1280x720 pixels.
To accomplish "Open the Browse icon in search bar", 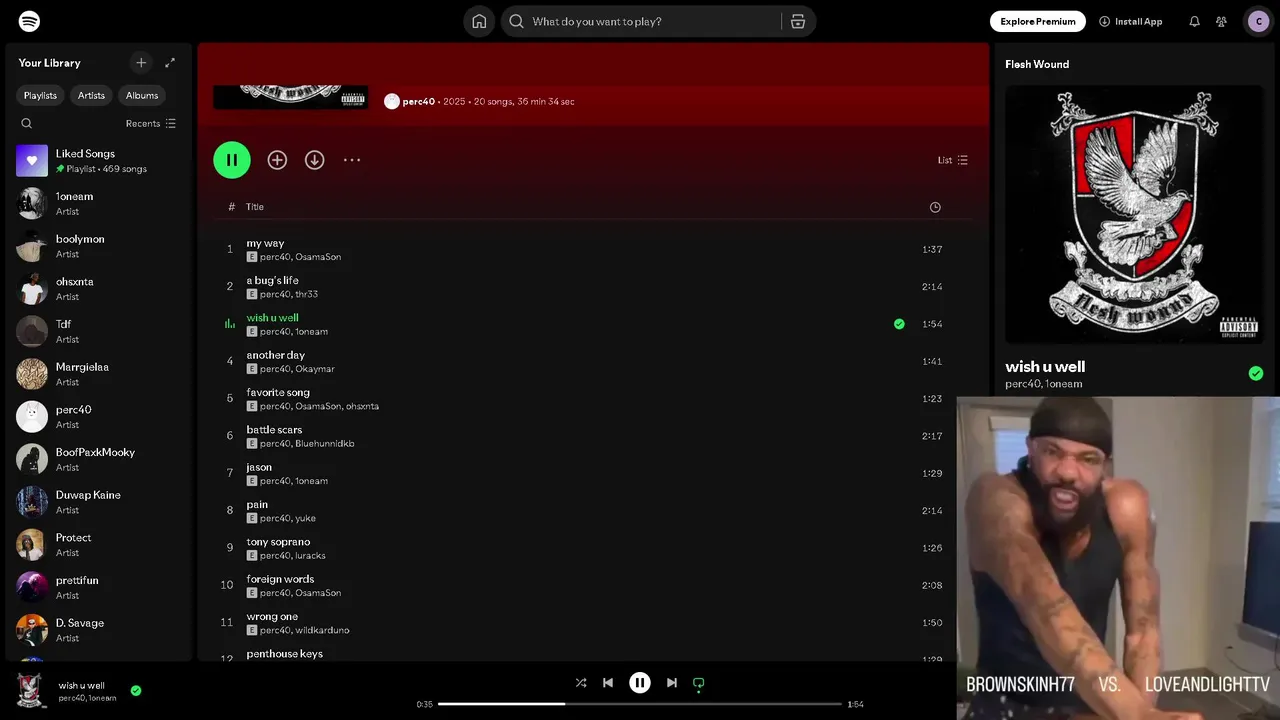I will point(798,21).
